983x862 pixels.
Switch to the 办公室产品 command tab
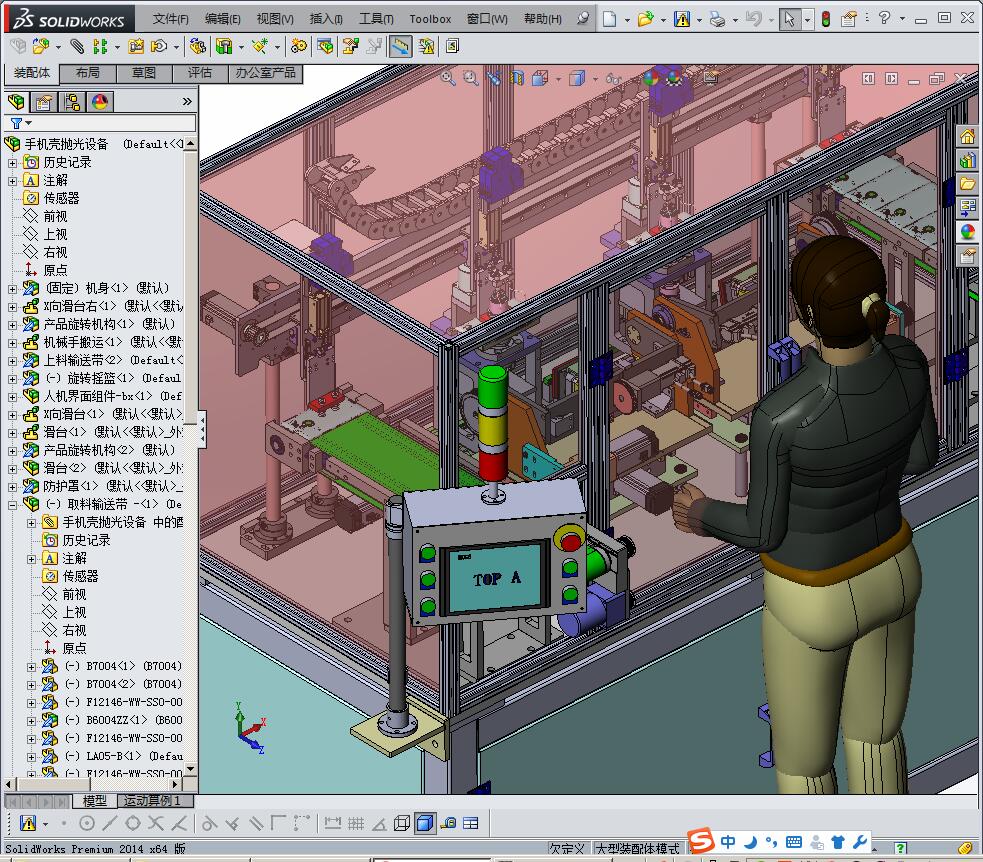(x=265, y=73)
